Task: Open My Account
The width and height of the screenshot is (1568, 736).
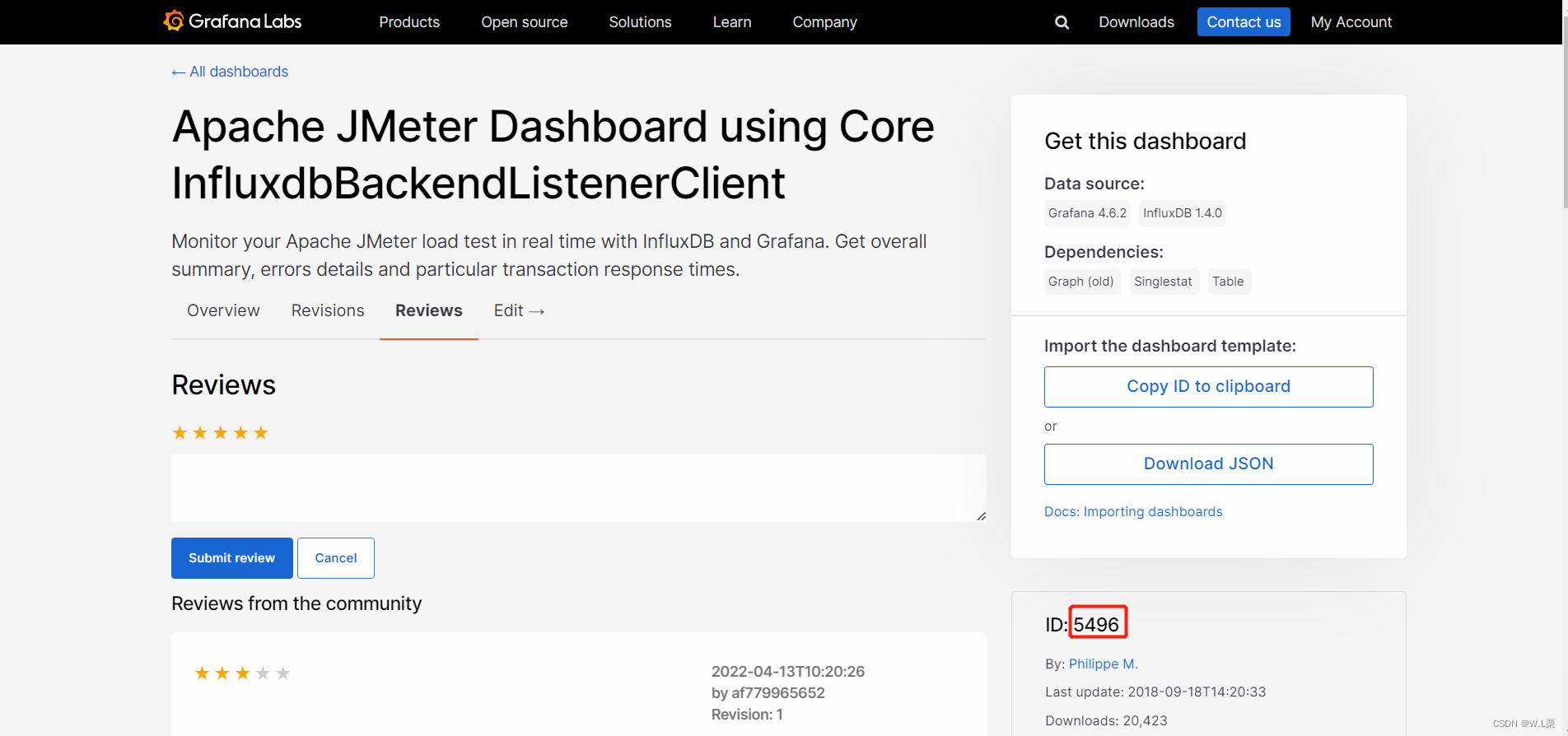Action: pos(1351,22)
